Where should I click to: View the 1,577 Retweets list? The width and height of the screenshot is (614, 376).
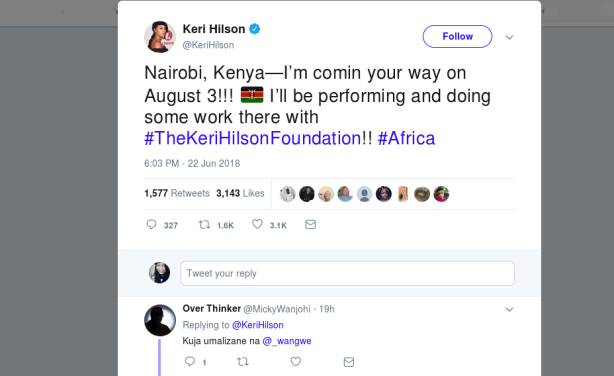177,193
